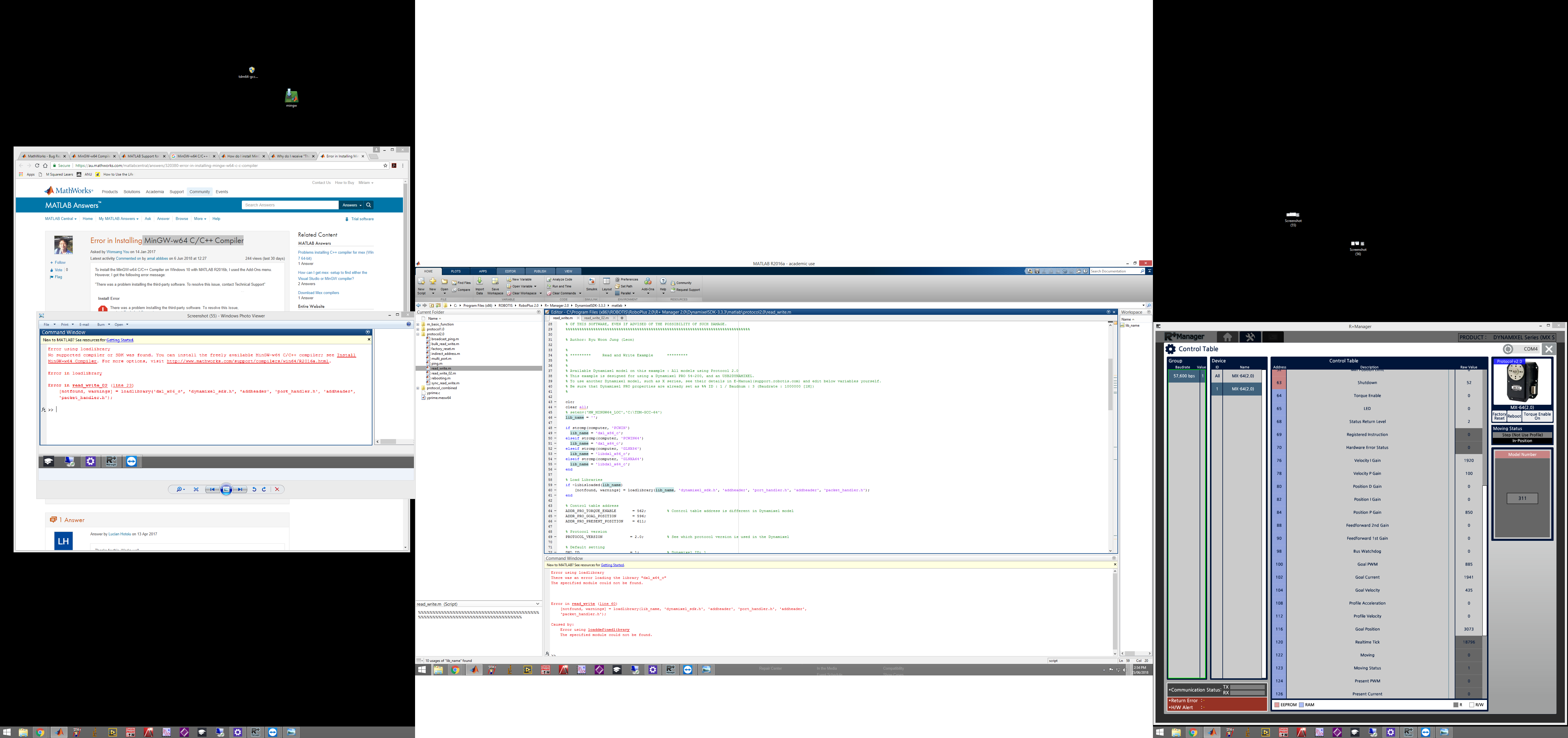
Task: Click the rotate counterclockwise icon in Photo Viewer
Action: [x=255, y=489]
